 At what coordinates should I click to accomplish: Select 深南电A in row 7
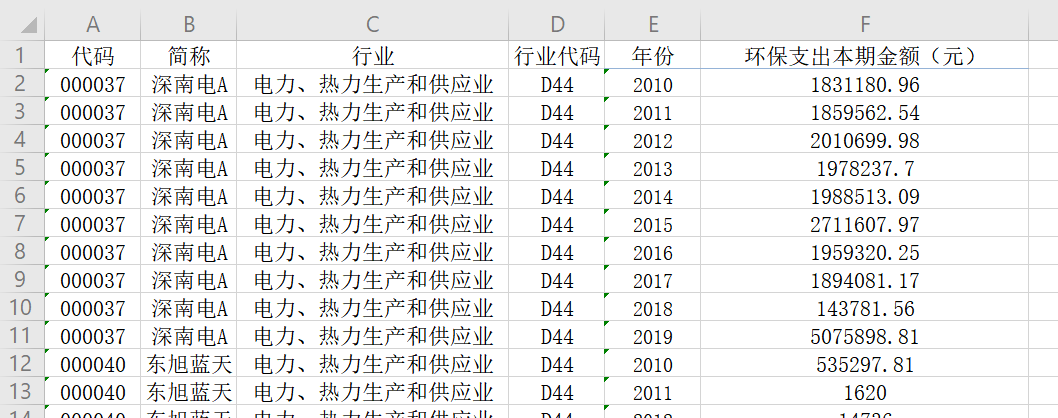click(189, 224)
